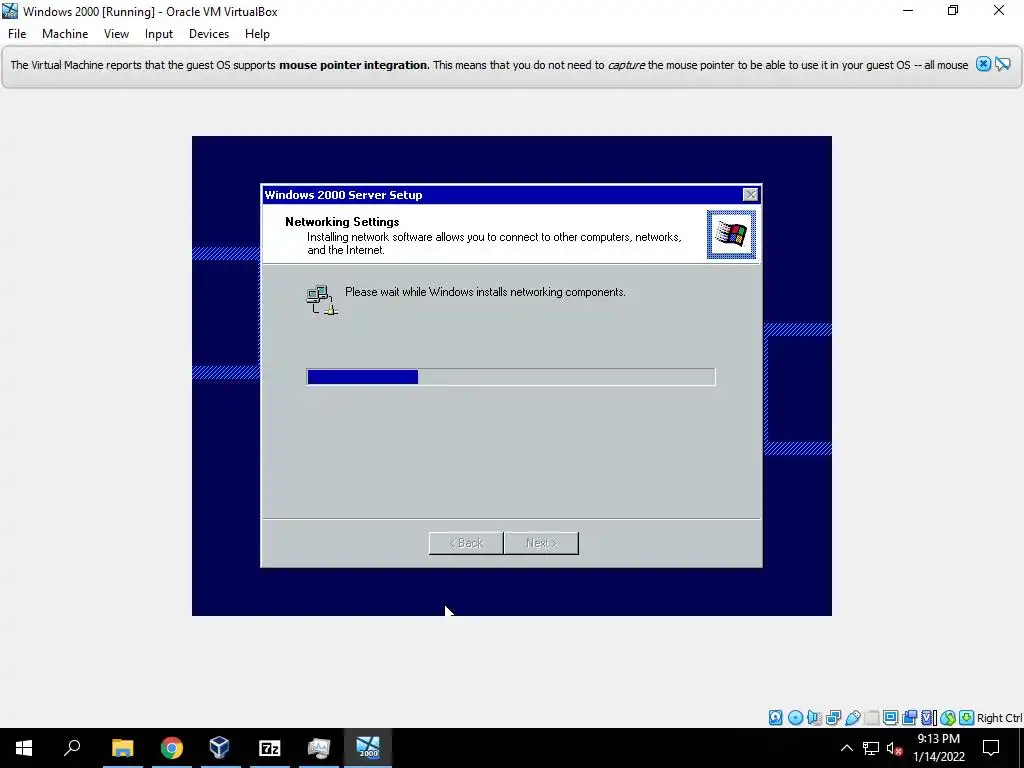Click the network computers icon in Setup
Screen dimensions: 1024x768
tap(322, 300)
